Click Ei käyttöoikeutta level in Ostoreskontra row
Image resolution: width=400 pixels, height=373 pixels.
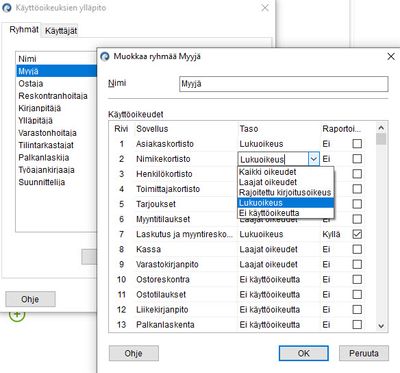point(270,279)
